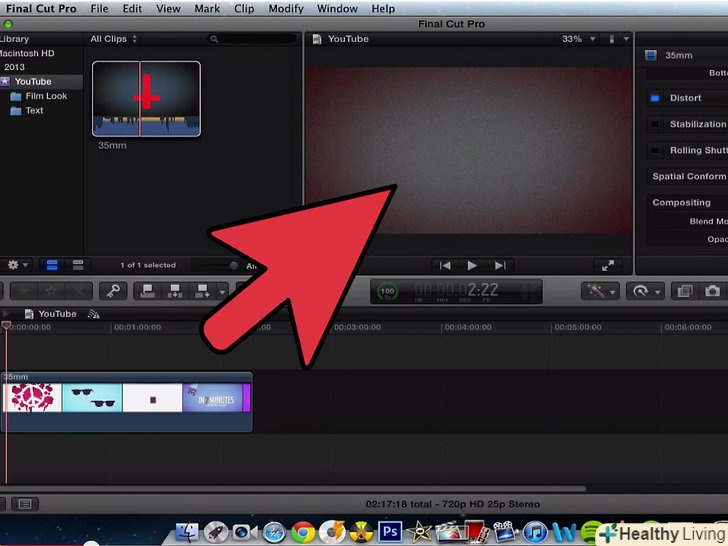Click the timeline history back arrow

click(x=6, y=314)
